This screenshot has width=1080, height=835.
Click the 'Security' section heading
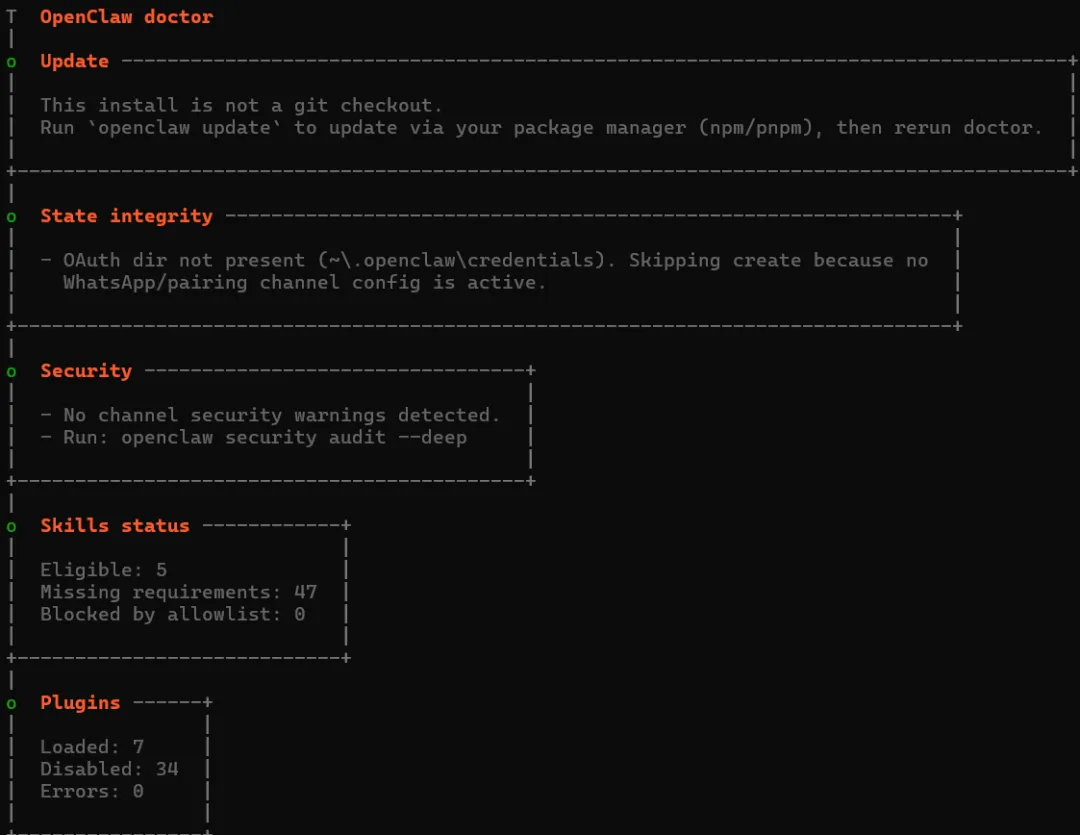click(86, 371)
